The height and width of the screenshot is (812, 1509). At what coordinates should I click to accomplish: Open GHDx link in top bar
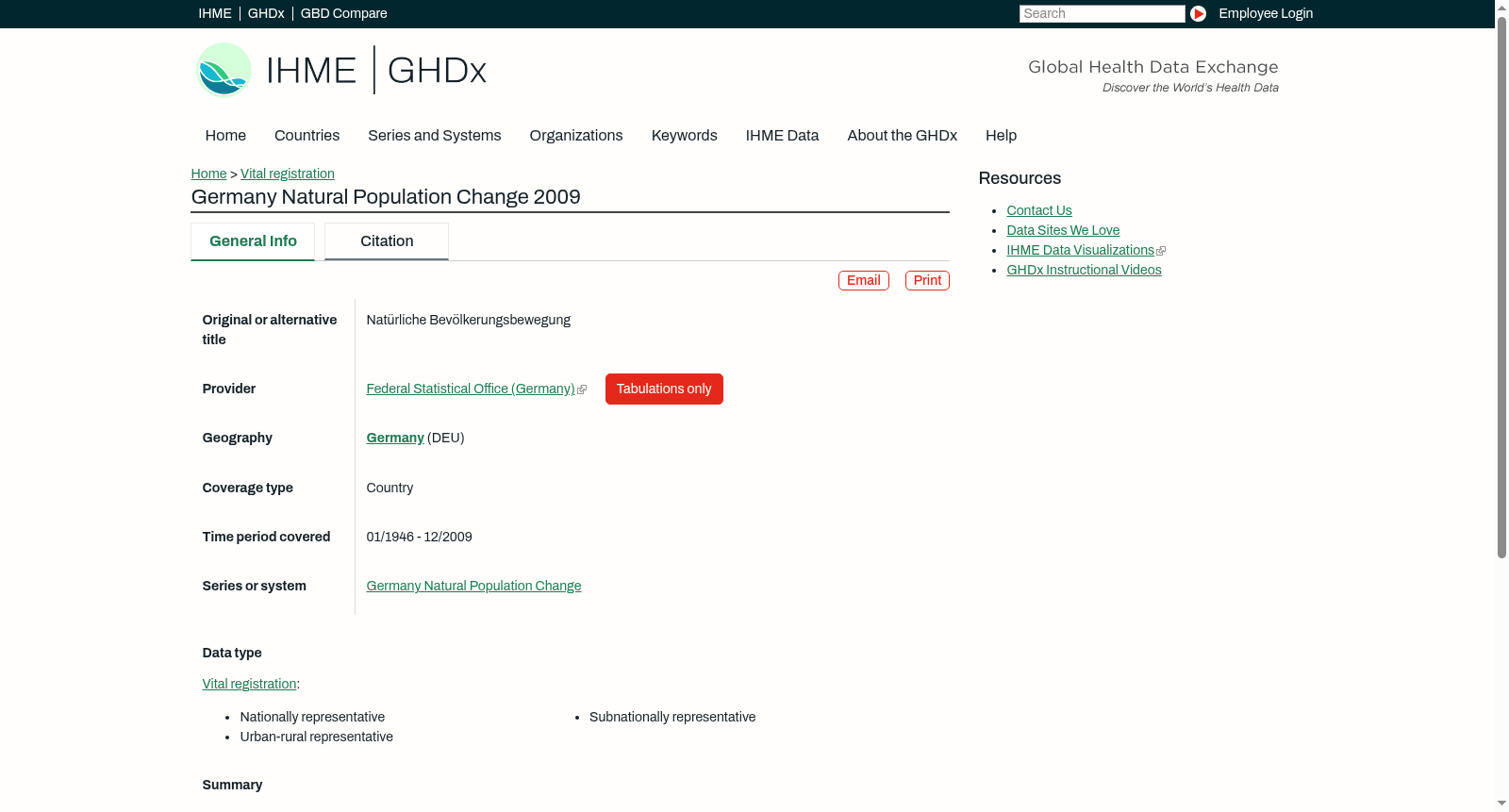pyautogui.click(x=266, y=13)
